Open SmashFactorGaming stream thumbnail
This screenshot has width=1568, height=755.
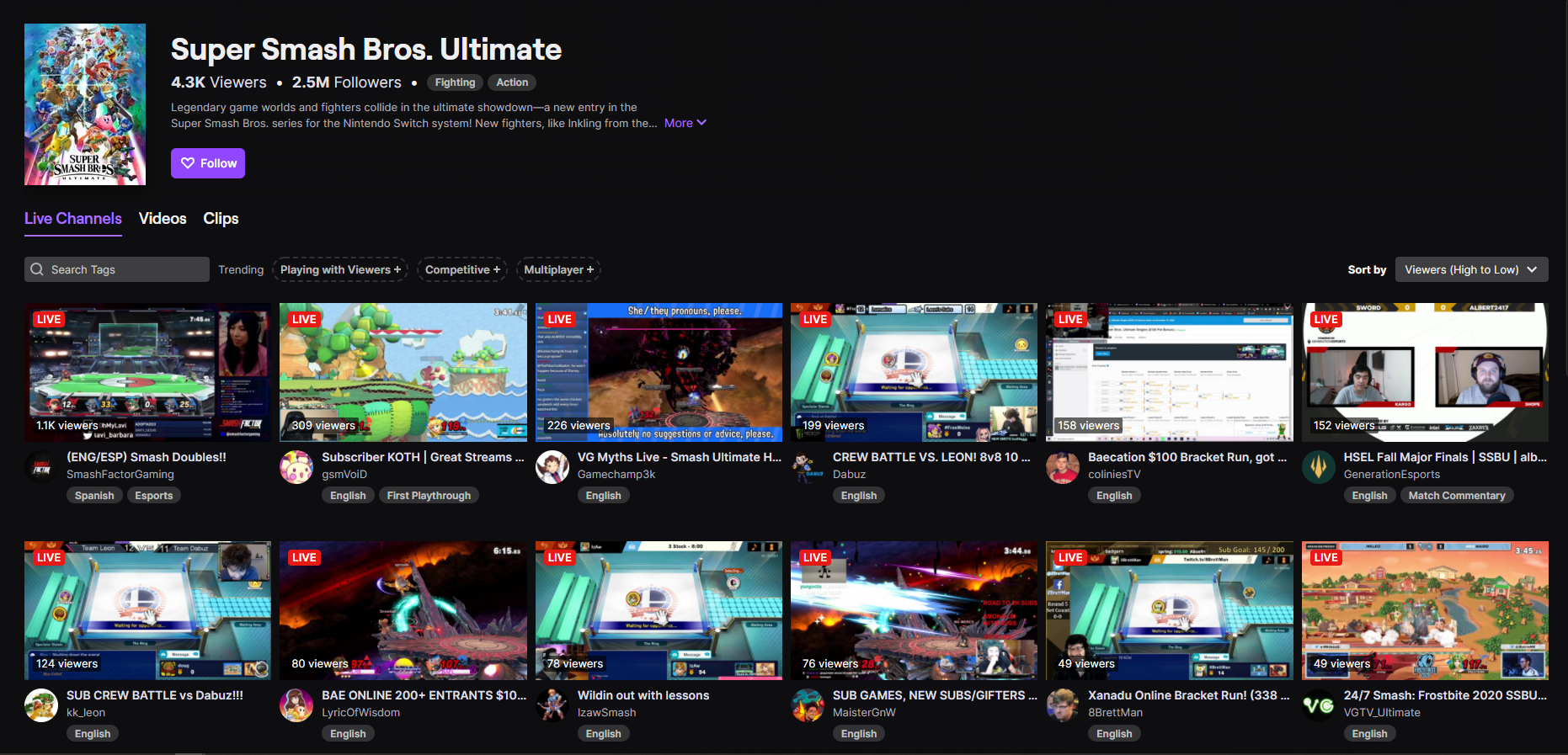click(x=148, y=372)
